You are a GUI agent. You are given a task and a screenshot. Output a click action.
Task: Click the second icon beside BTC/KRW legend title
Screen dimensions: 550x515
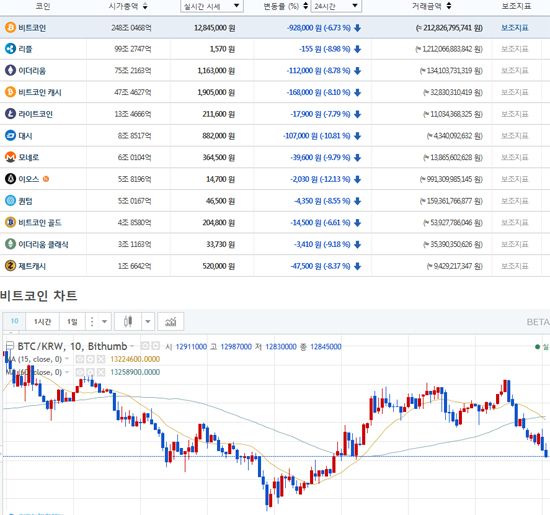coord(155,346)
